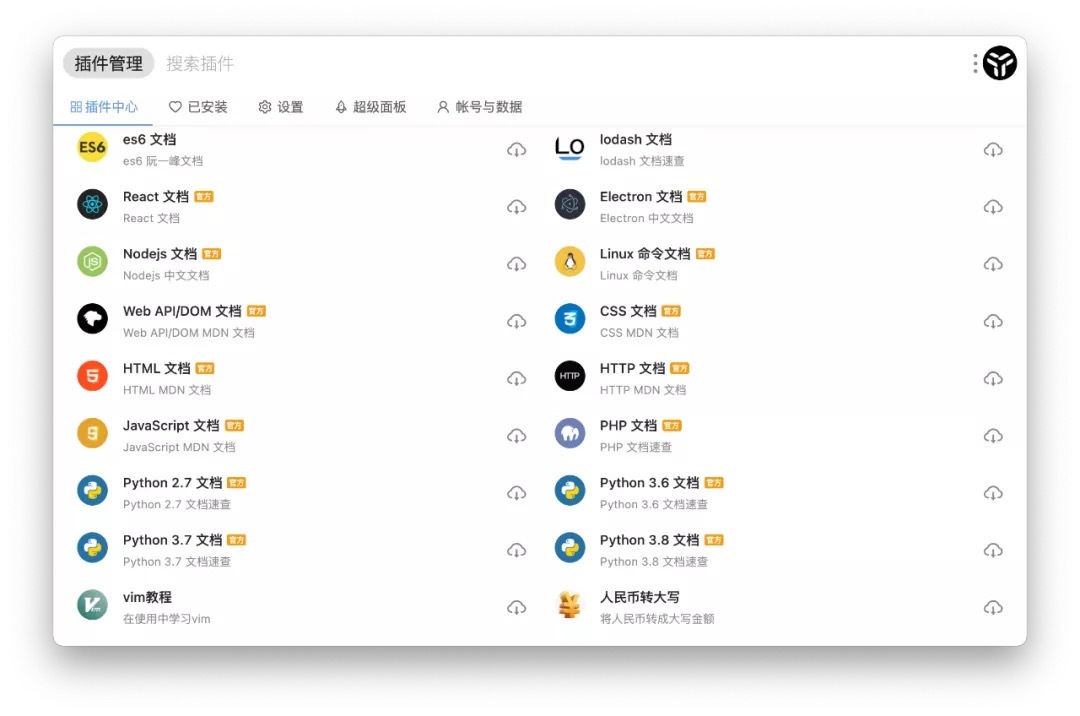The height and width of the screenshot is (716, 1080).
Task: Click the HTTP black logo icon
Action: click(570, 376)
